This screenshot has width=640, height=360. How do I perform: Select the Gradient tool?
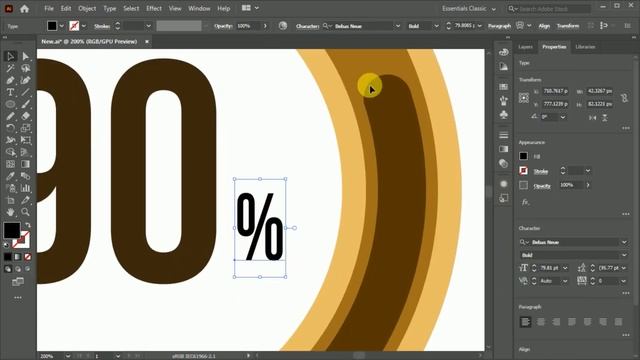click(x=25, y=164)
